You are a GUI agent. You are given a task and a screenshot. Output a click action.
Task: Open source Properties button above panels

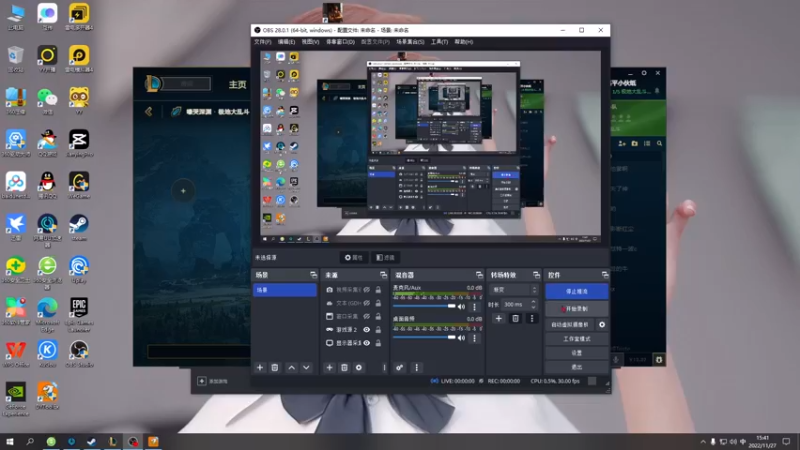pos(354,258)
